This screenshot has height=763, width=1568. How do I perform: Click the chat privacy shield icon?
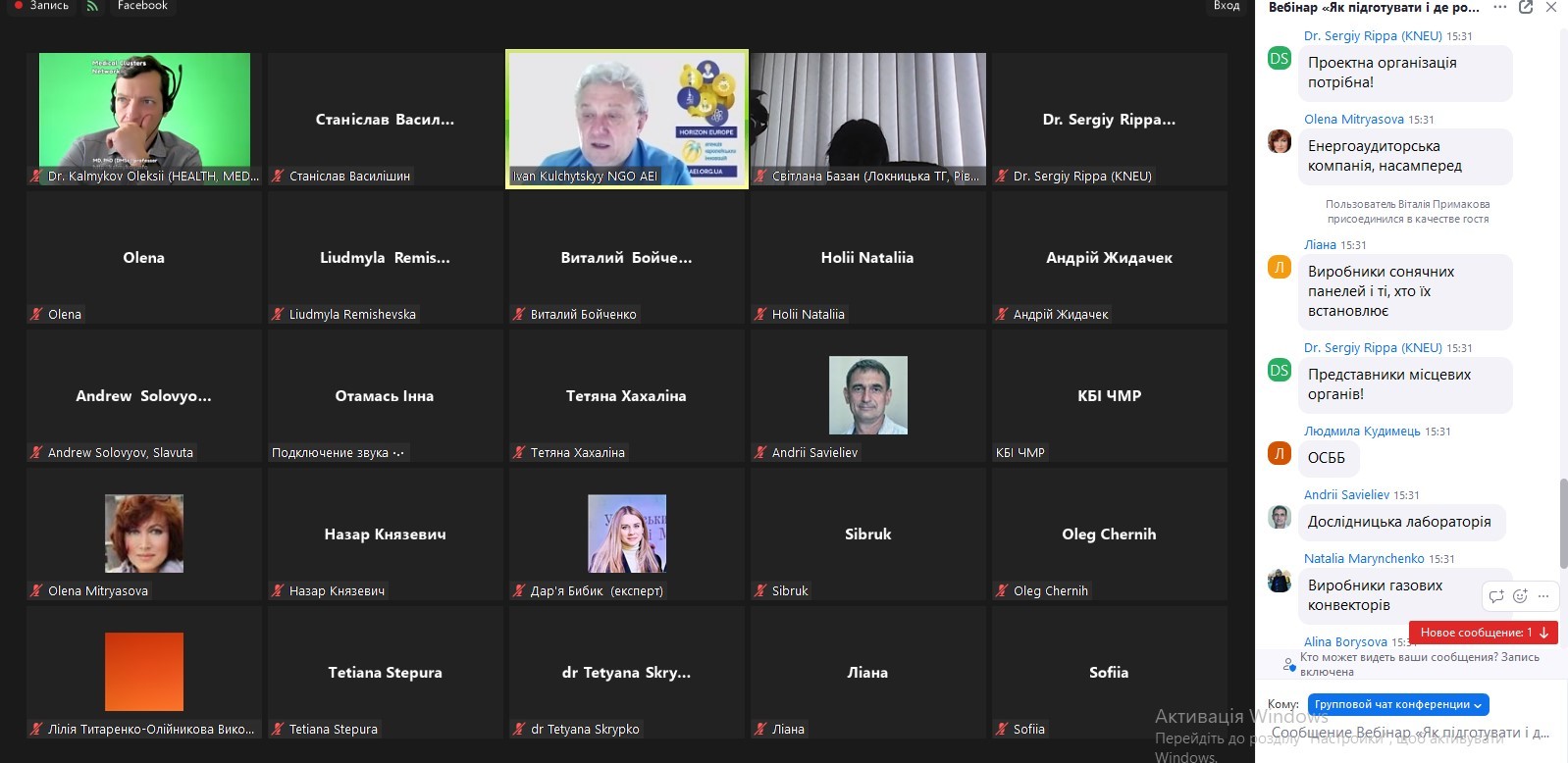pyautogui.click(x=1289, y=665)
